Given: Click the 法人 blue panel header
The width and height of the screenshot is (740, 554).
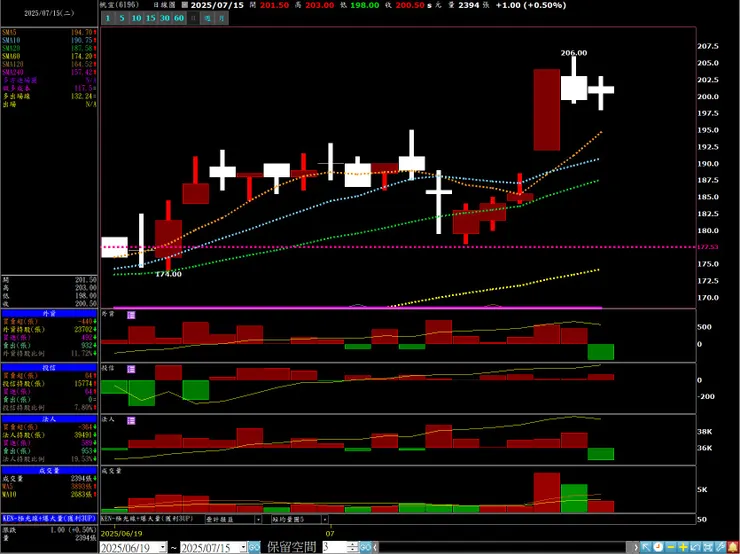Looking at the screenshot, I should (49, 419).
